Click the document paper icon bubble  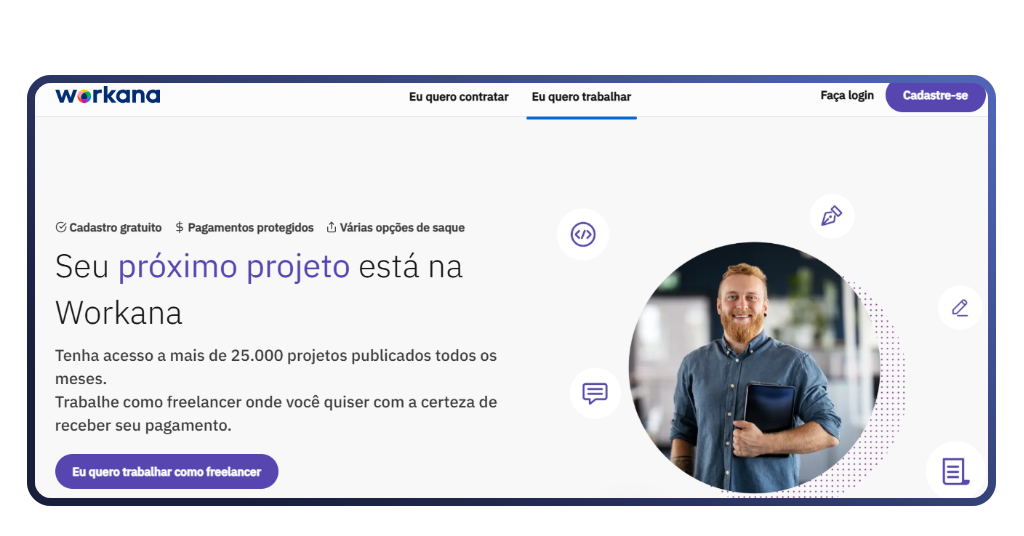(955, 471)
